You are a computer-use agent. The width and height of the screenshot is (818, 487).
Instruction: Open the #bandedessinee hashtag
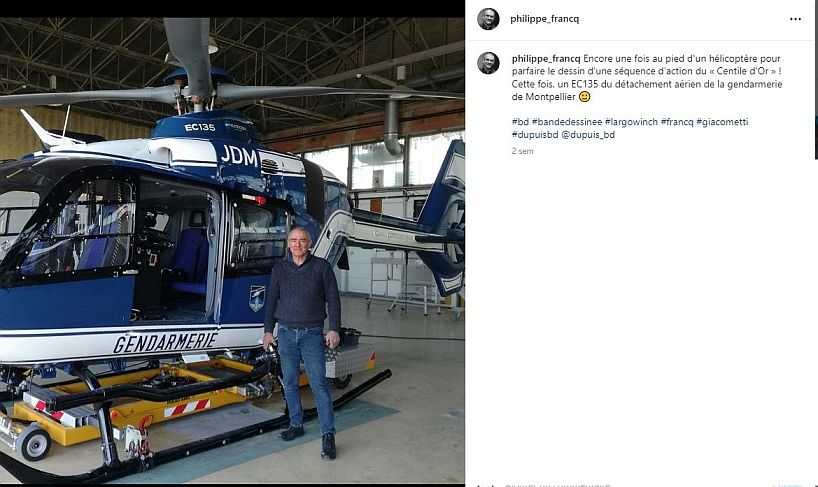[x=567, y=122]
